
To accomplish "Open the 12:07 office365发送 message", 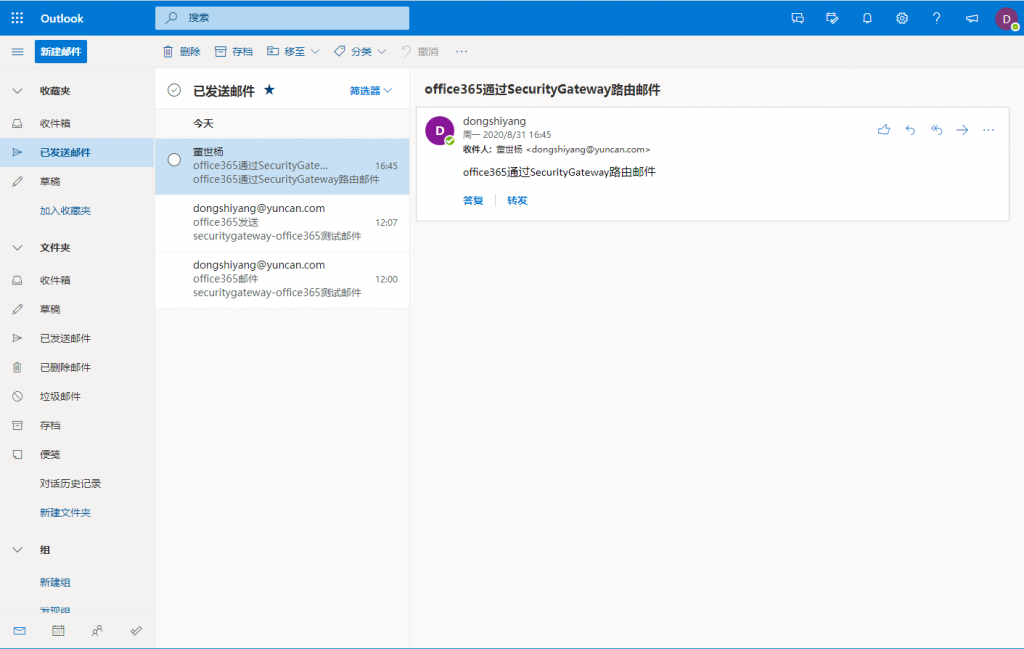I will pyautogui.click(x=282, y=223).
